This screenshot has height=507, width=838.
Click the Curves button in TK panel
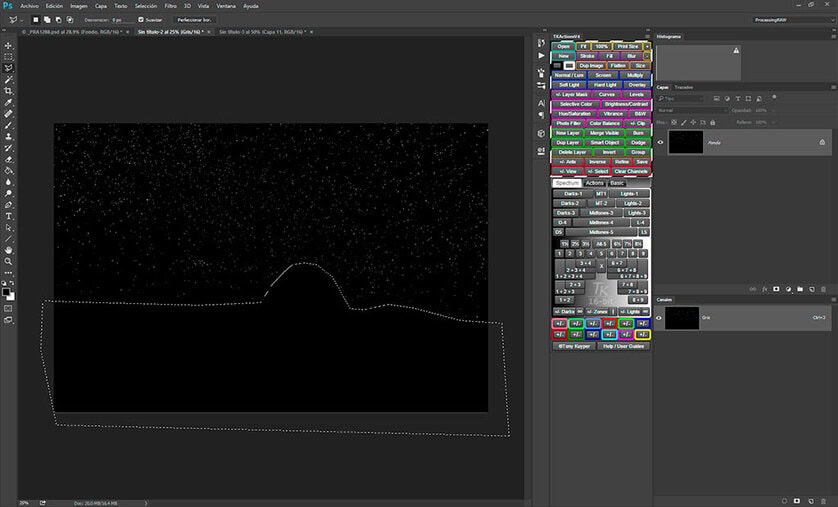(606, 95)
